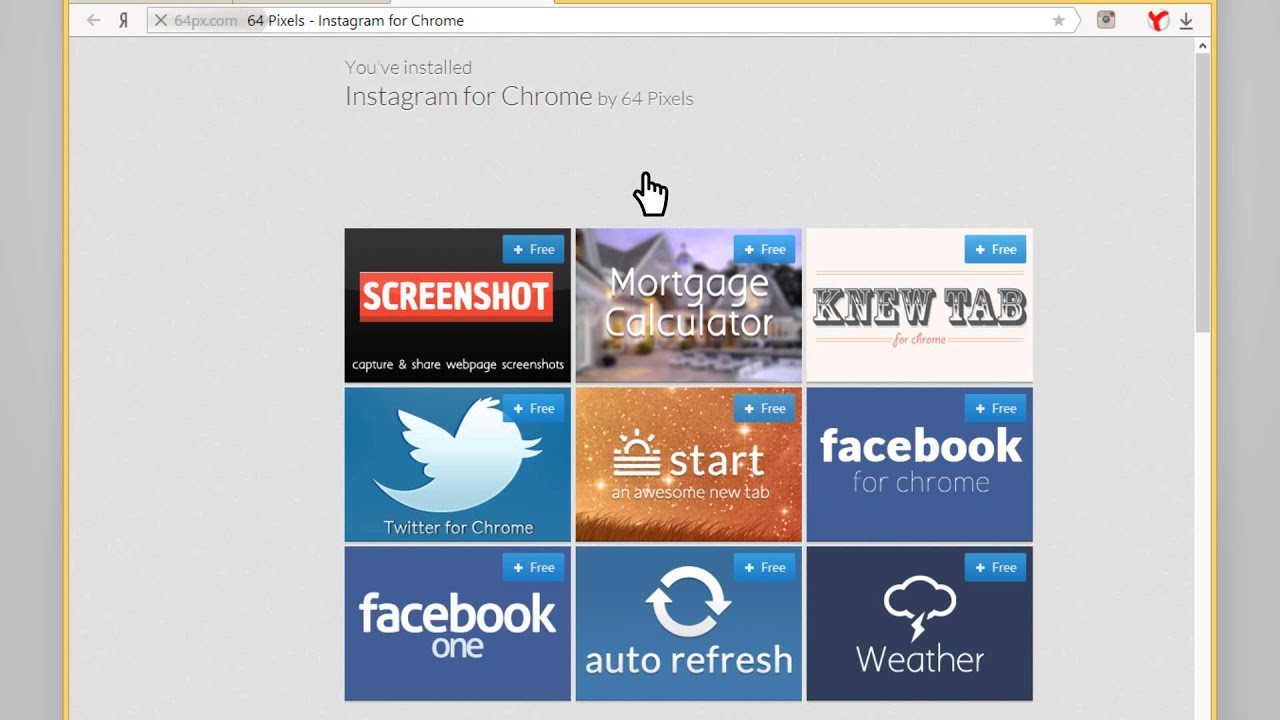Add Twitter for Chrome with Free button
The width and height of the screenshot is (1280, 720).
(533, 408)
